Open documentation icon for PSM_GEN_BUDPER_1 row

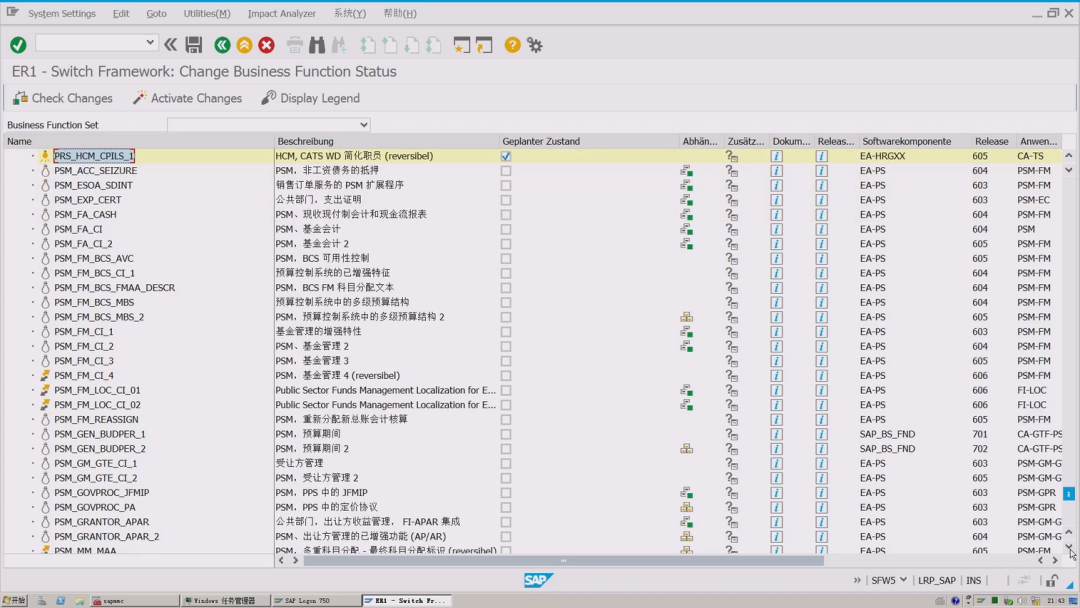(776, 434)
